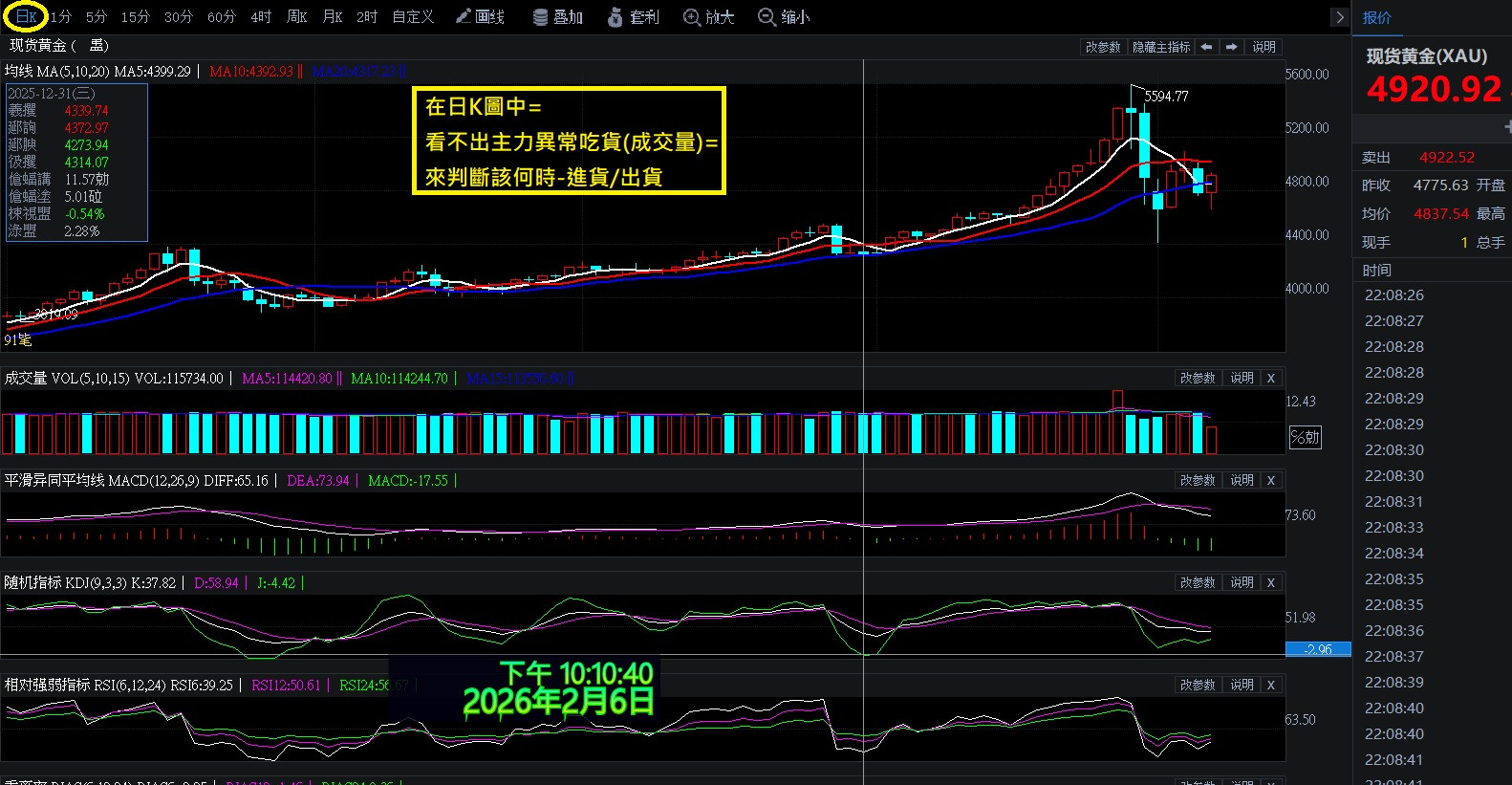Click the MACD:-17.55 value label
Image resolution: width=1512 pixels, height=785 pixels.
(408, 481)
